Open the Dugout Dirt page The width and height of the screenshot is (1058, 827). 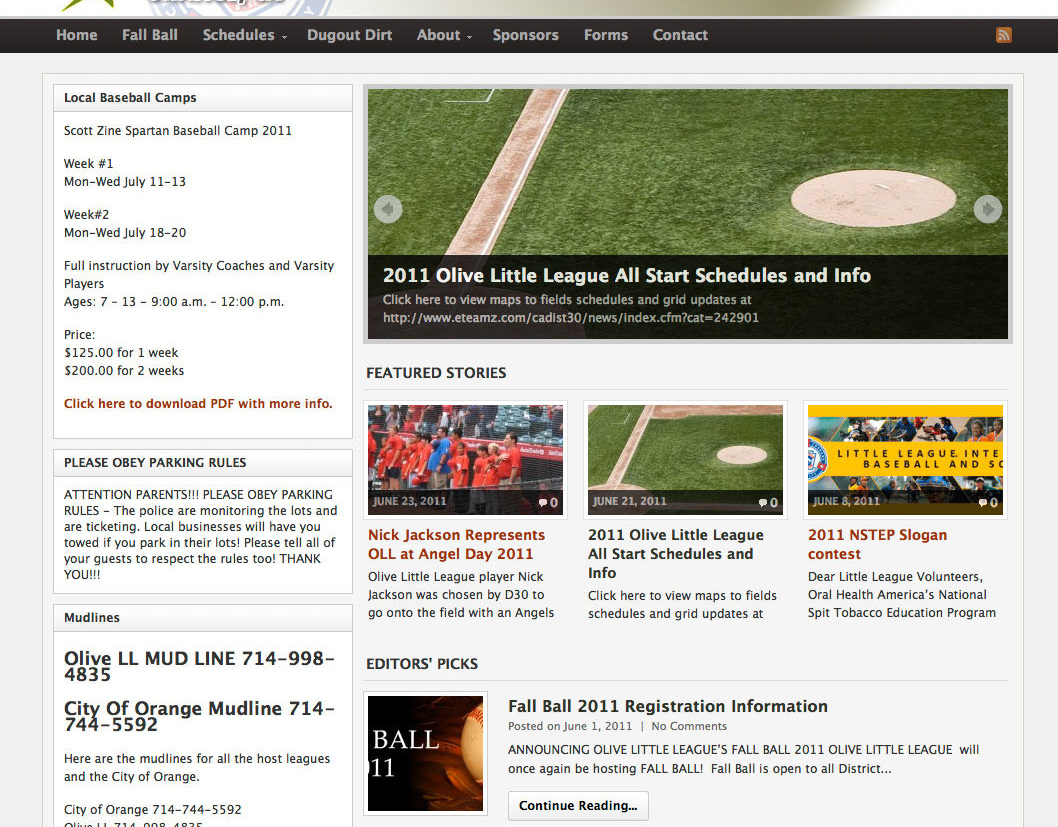point(350,35)
